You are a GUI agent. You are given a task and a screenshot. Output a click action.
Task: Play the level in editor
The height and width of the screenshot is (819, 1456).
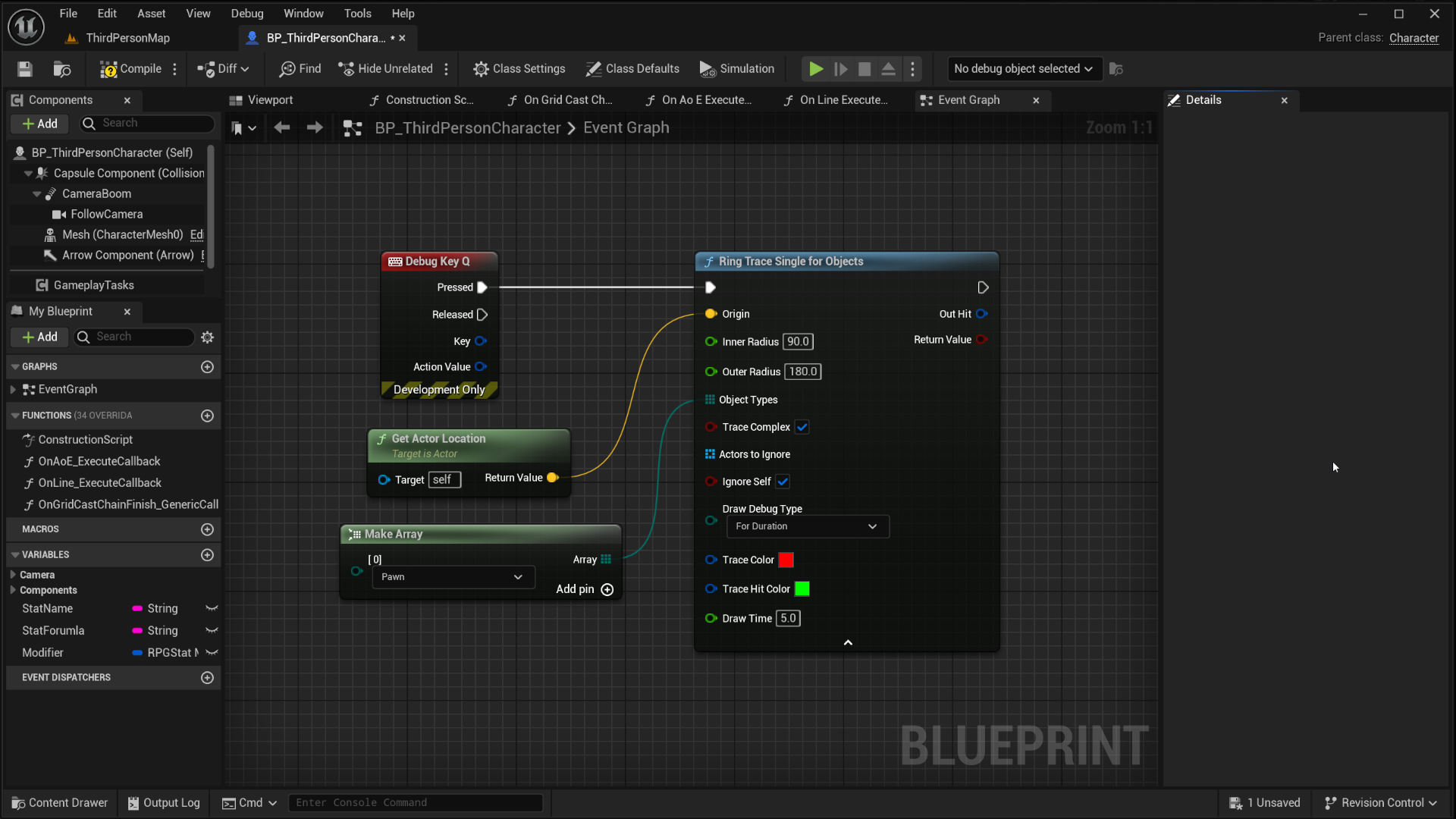[816, 69]
